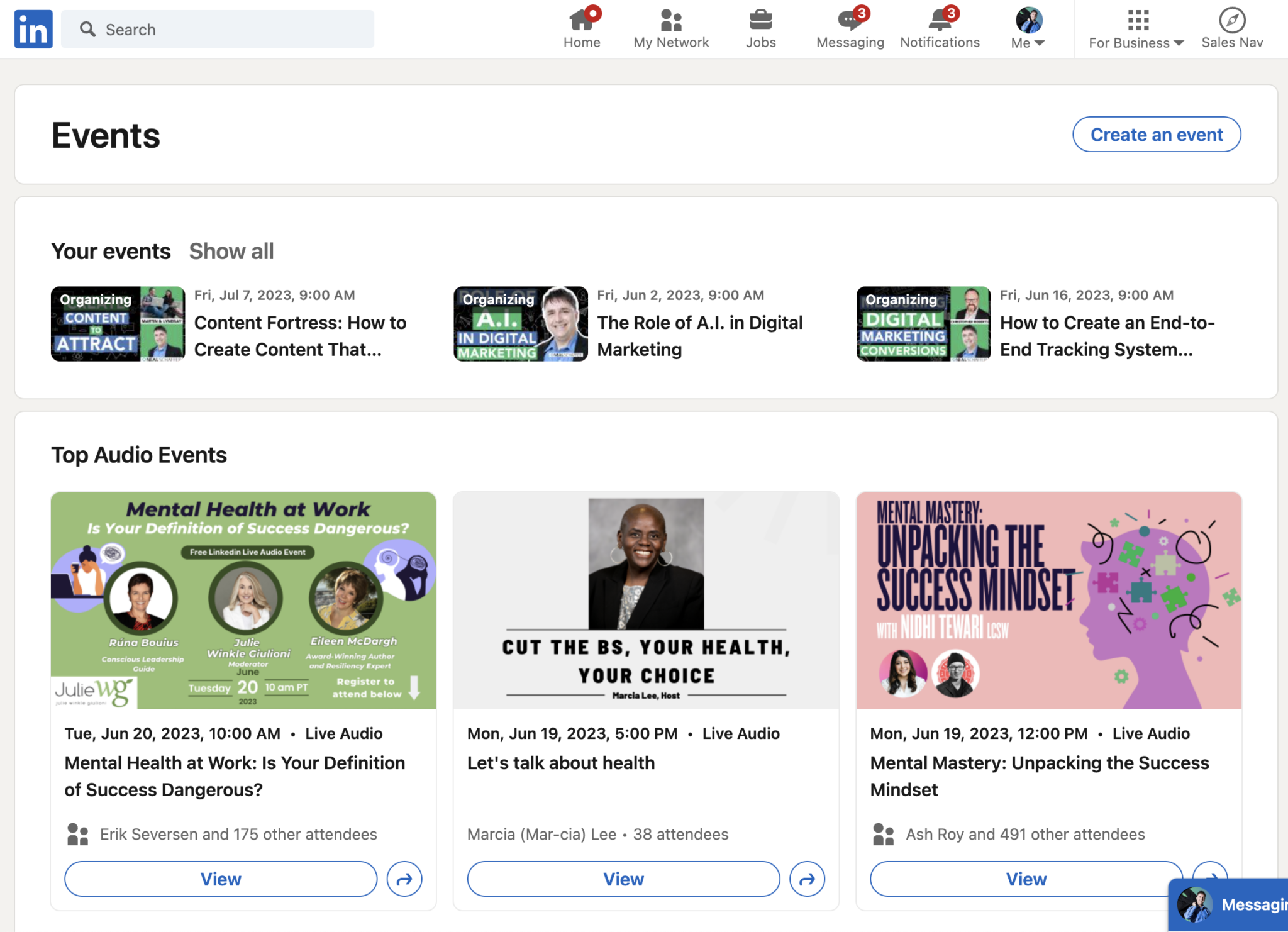
Task: Go to the Home feed icon
Action: pyautogui.click(x=582, y=21)
